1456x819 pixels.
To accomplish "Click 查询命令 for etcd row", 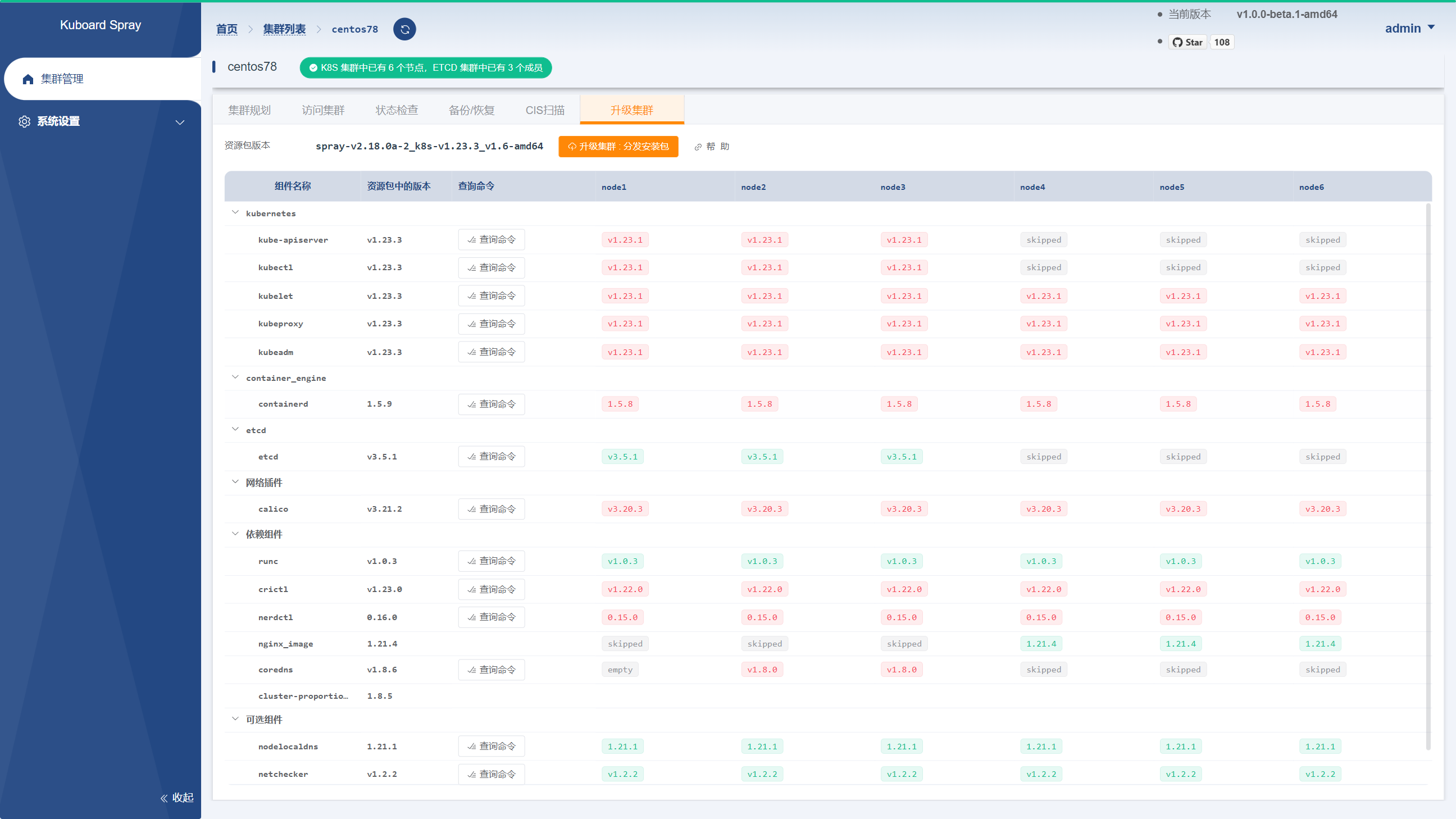I will 491,457.
